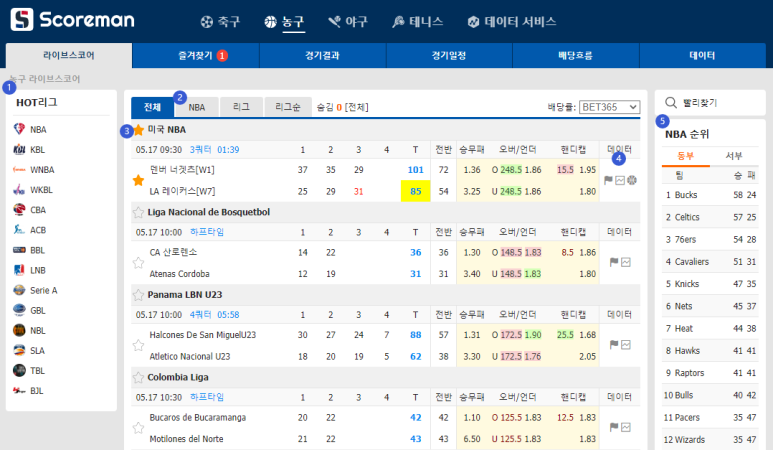Switch NBA 순위 to 서부 tab
The height and width of the screenshot is (450, 773).
pyautogui.click(x=734, y=156)
